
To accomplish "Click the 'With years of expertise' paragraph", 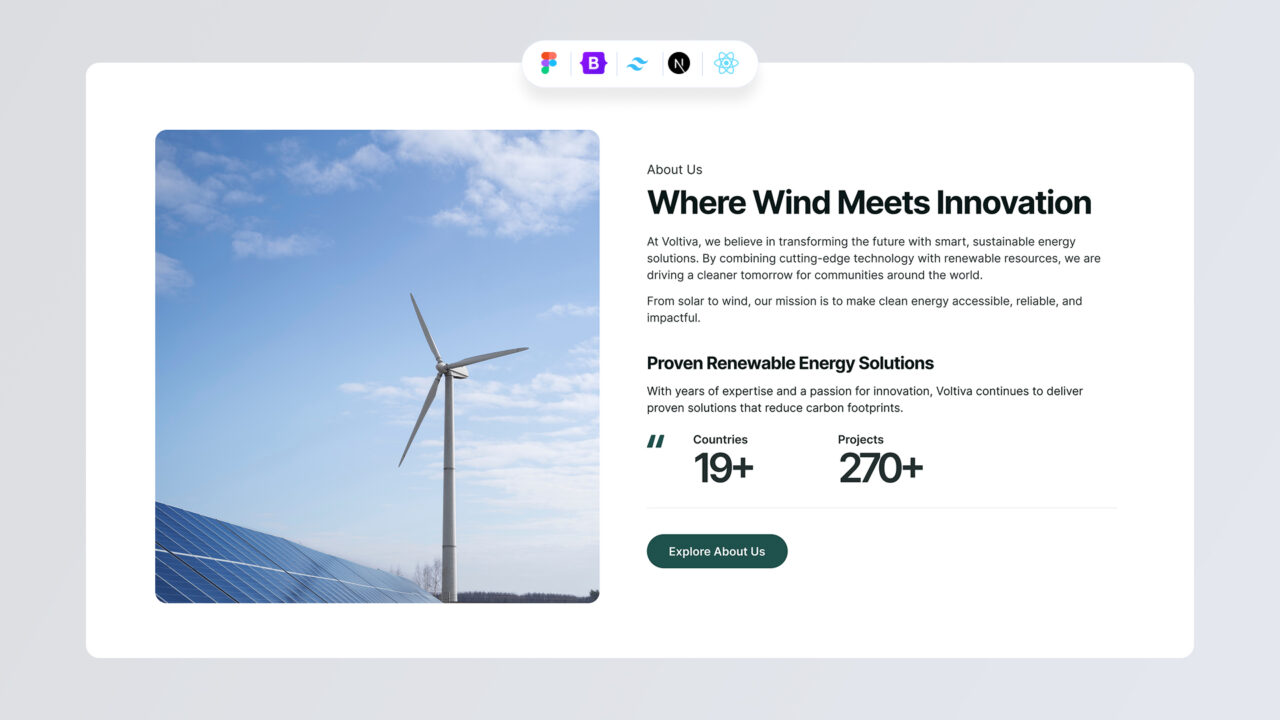I will point(864,399).
